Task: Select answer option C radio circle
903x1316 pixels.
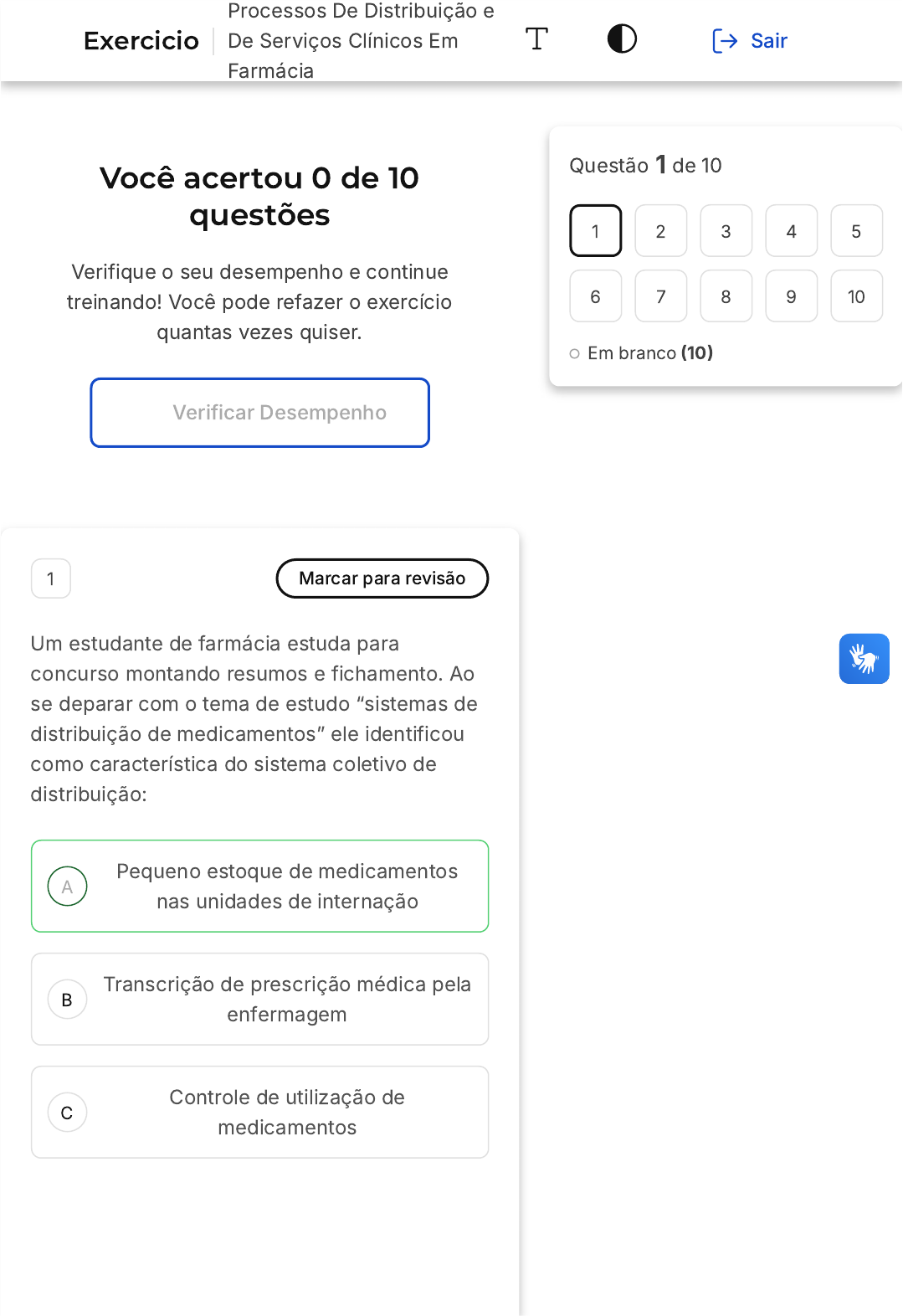Action: click(68, 1113)
